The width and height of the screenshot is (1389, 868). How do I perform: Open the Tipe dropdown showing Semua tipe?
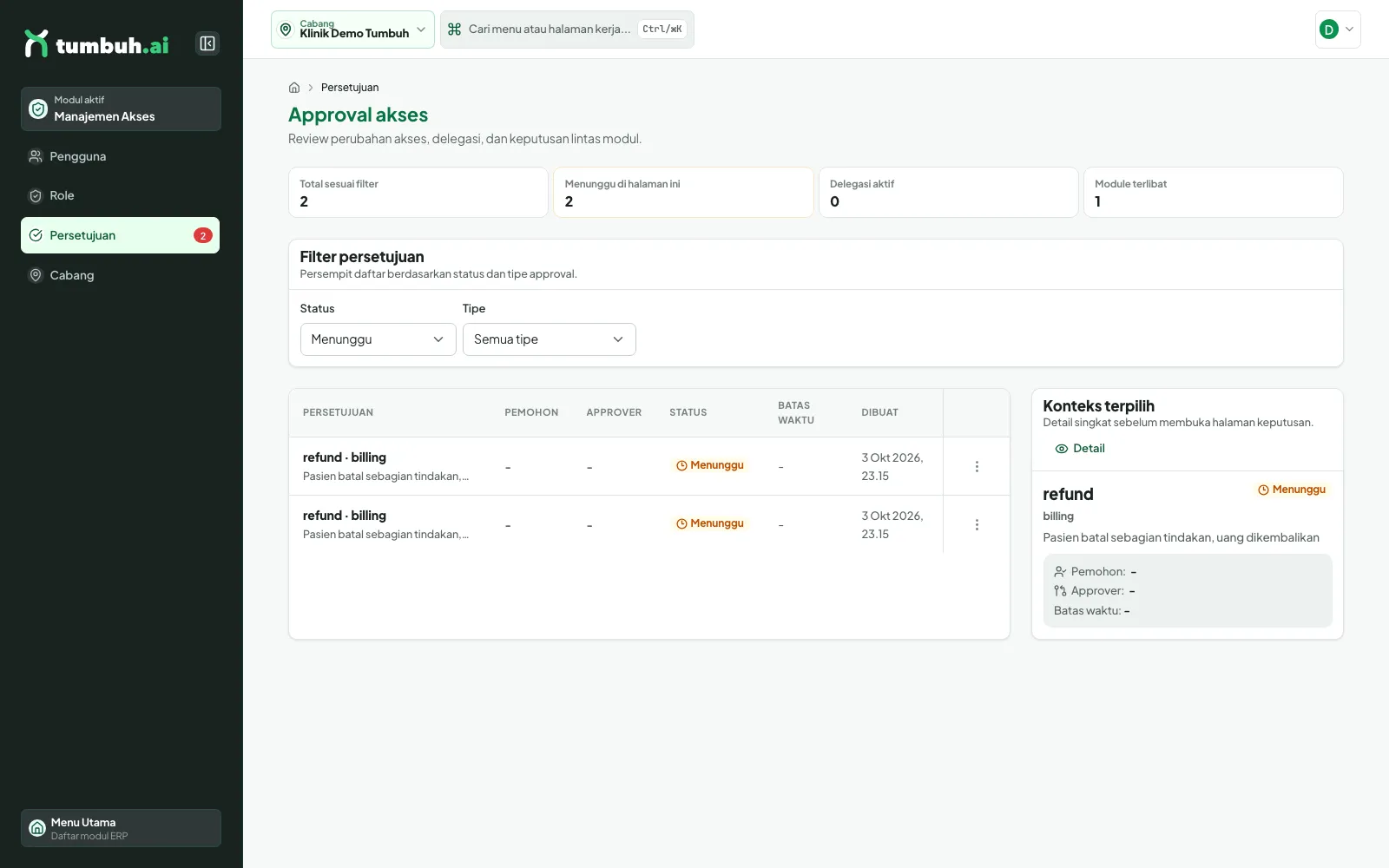(x=549, y=339)
